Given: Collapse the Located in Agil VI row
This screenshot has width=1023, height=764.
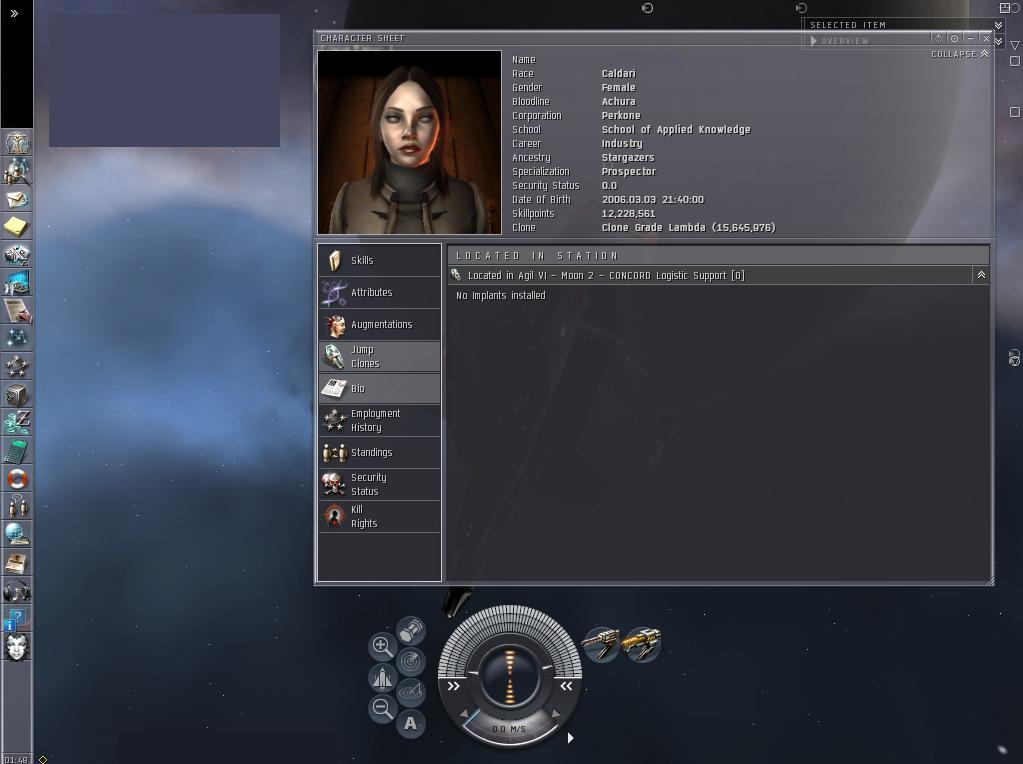Looking at the screenshot, I should pos(981,275).
